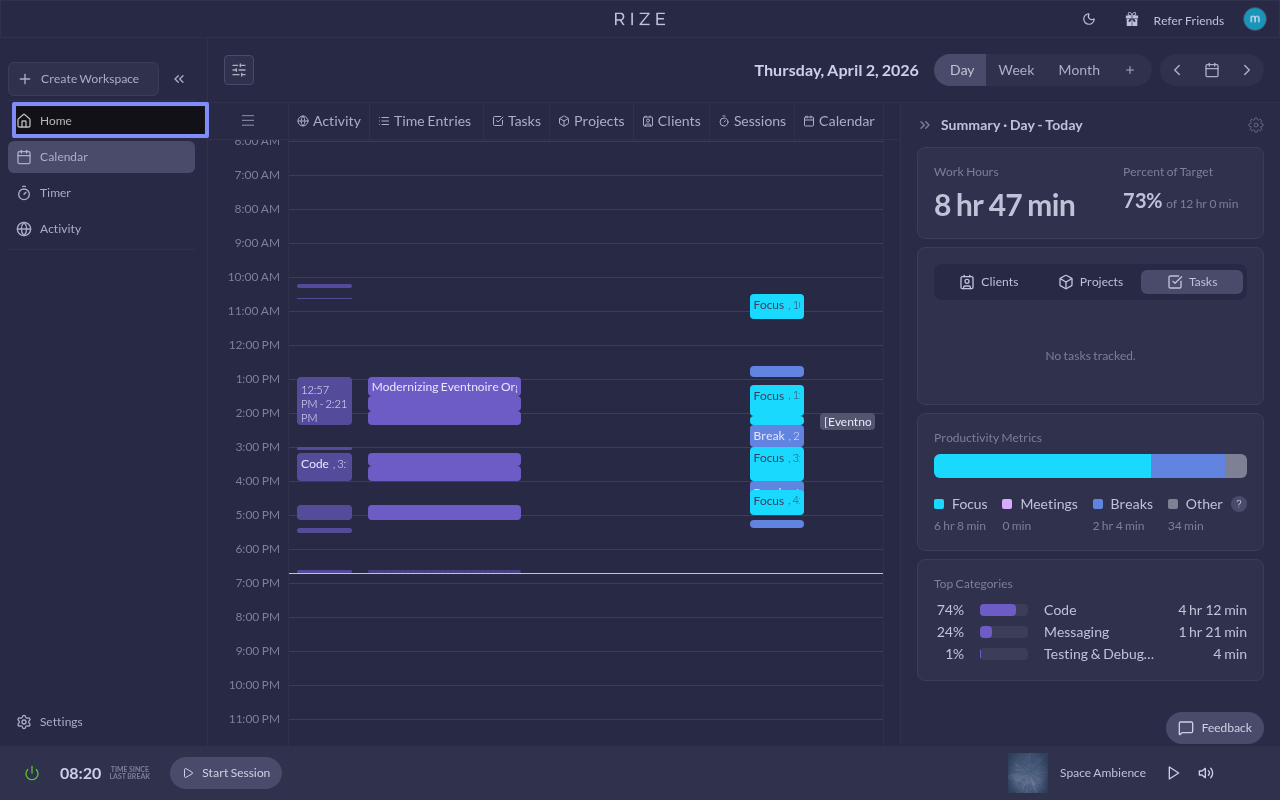The image size is (1280, 800).
Task: Mute the ambience sound volume
Action: point(1206,773)
